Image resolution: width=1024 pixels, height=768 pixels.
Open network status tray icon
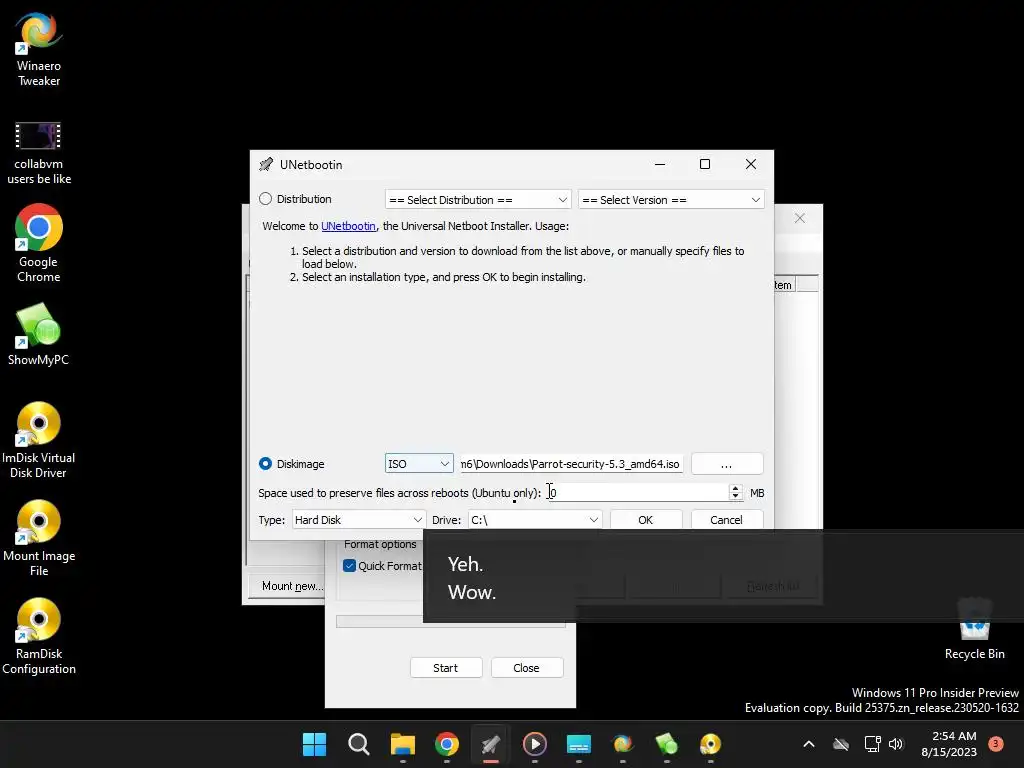pos(872,744)
